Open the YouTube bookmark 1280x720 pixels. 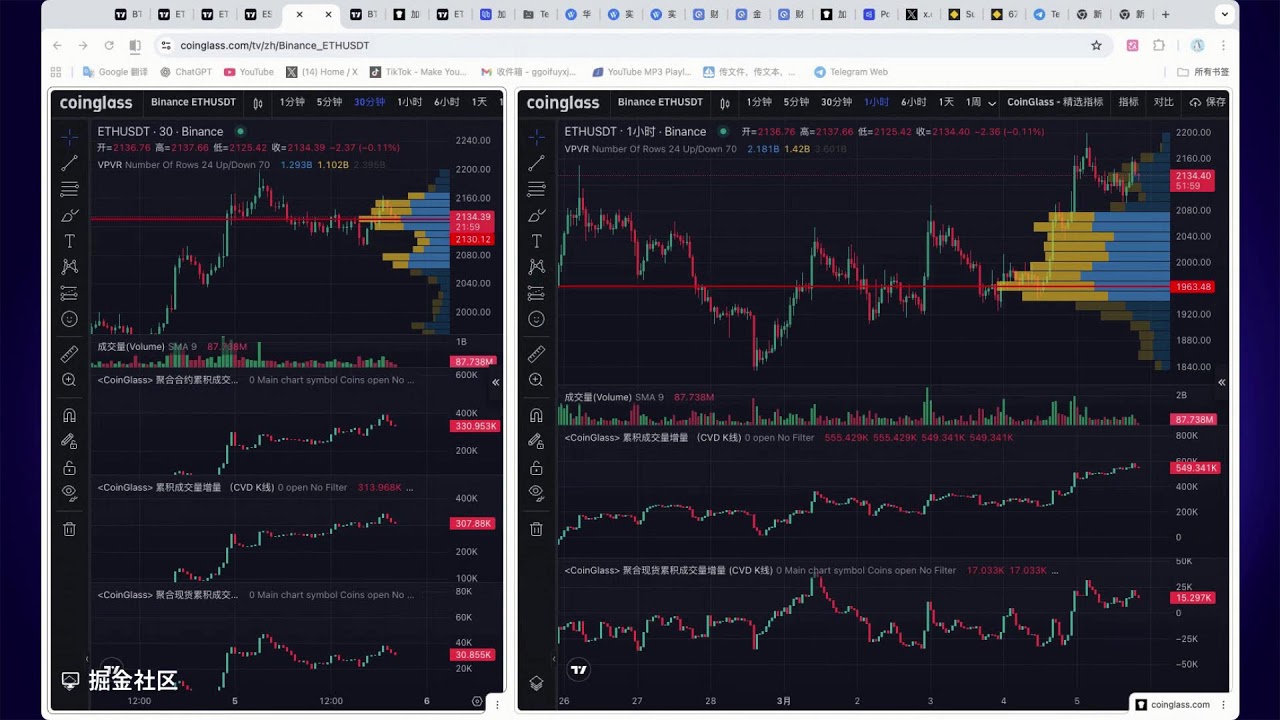(x=249, y=72)
